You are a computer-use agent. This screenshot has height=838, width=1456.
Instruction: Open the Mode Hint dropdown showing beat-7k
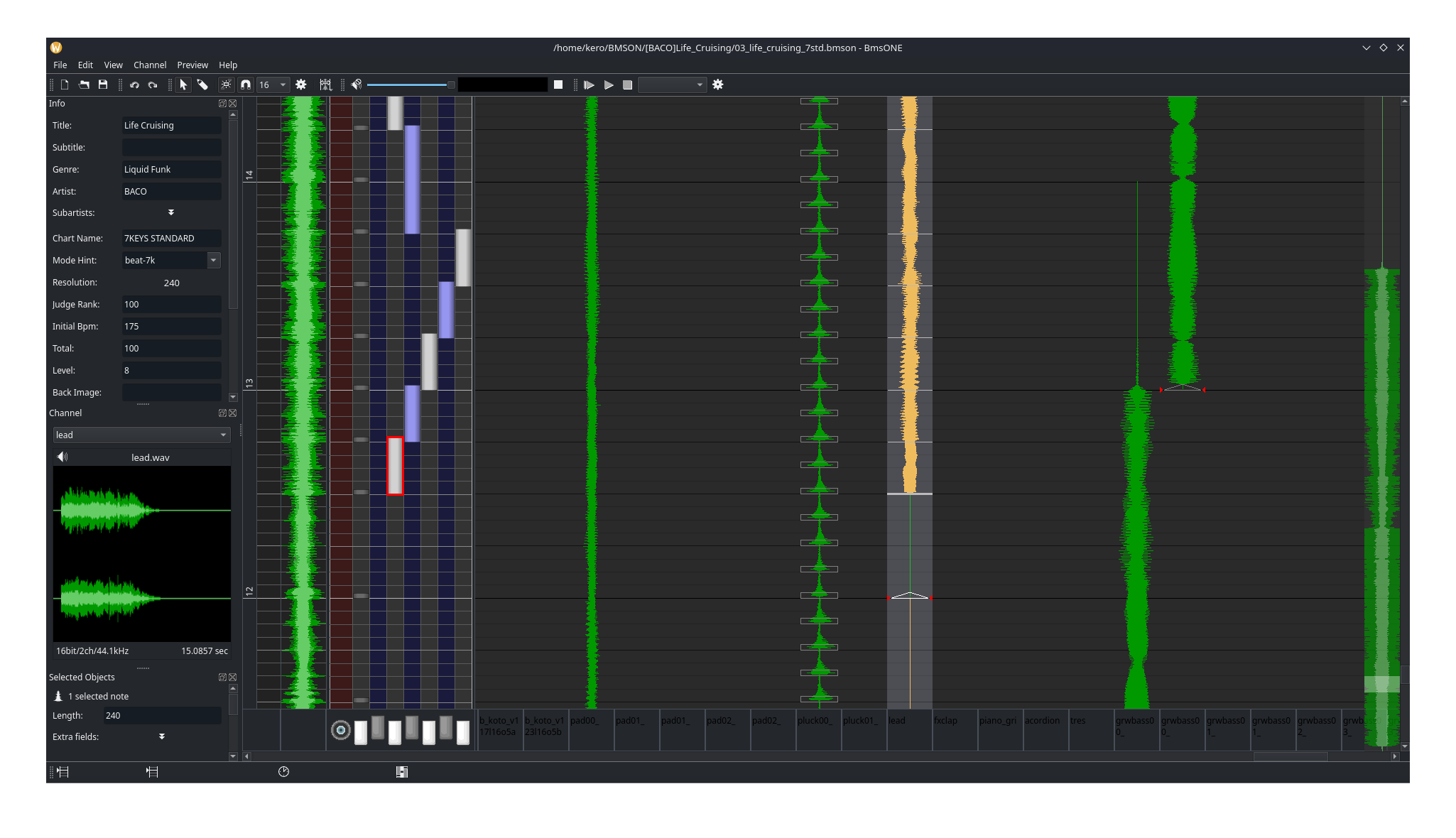(213, 260)
